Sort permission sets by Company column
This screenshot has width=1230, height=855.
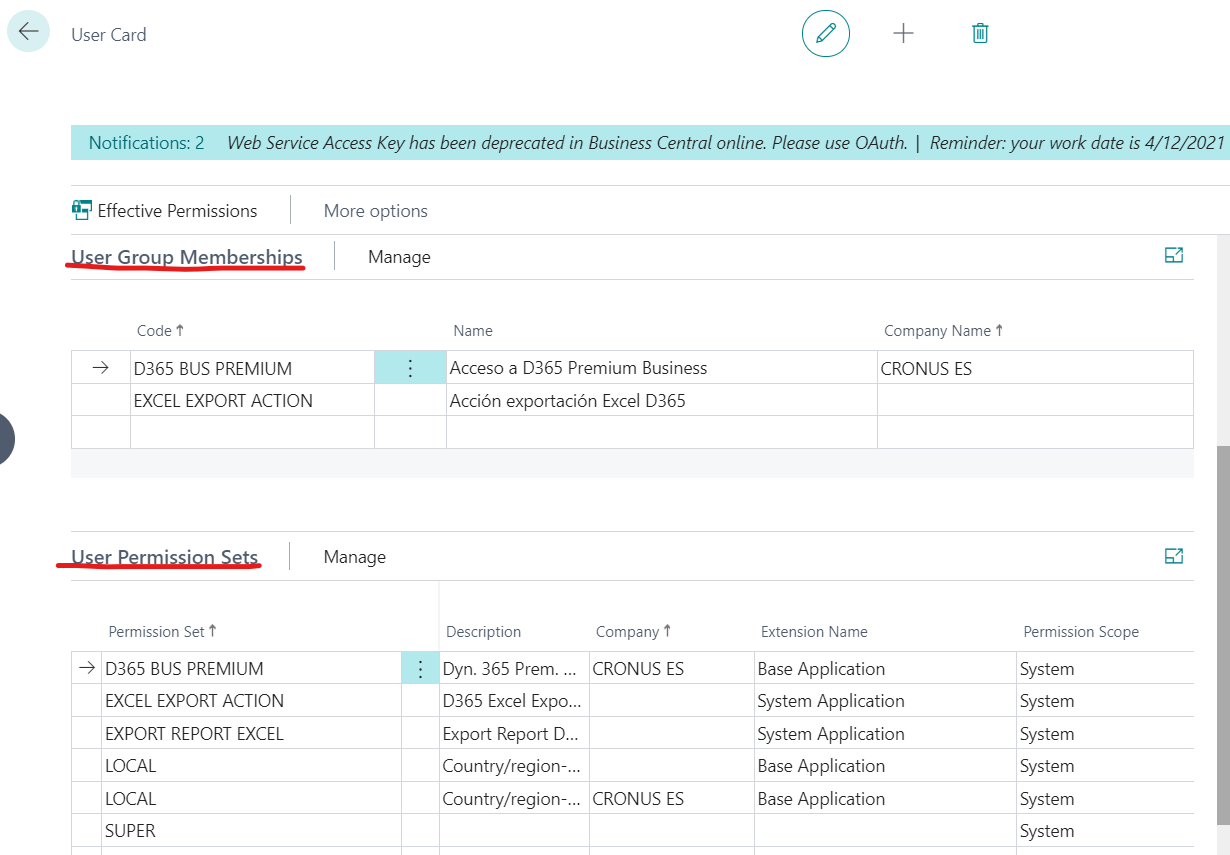click(x=633, y=632)
